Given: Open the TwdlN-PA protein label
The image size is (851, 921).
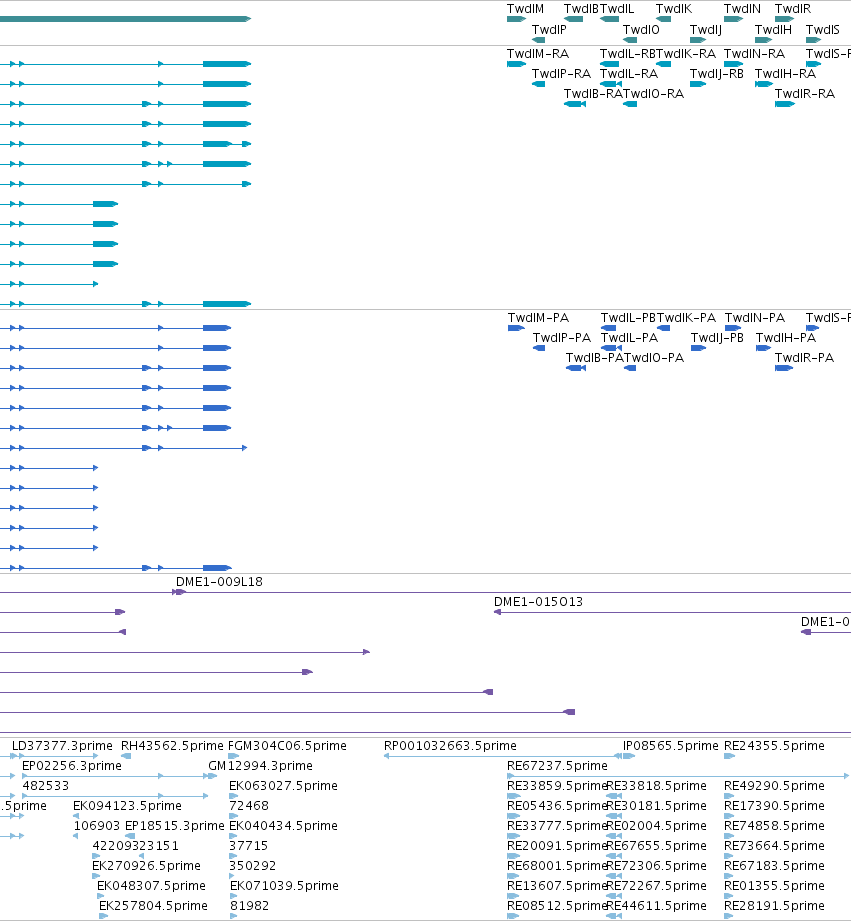Looking at the screenshot, I should [x=755, y=318].
